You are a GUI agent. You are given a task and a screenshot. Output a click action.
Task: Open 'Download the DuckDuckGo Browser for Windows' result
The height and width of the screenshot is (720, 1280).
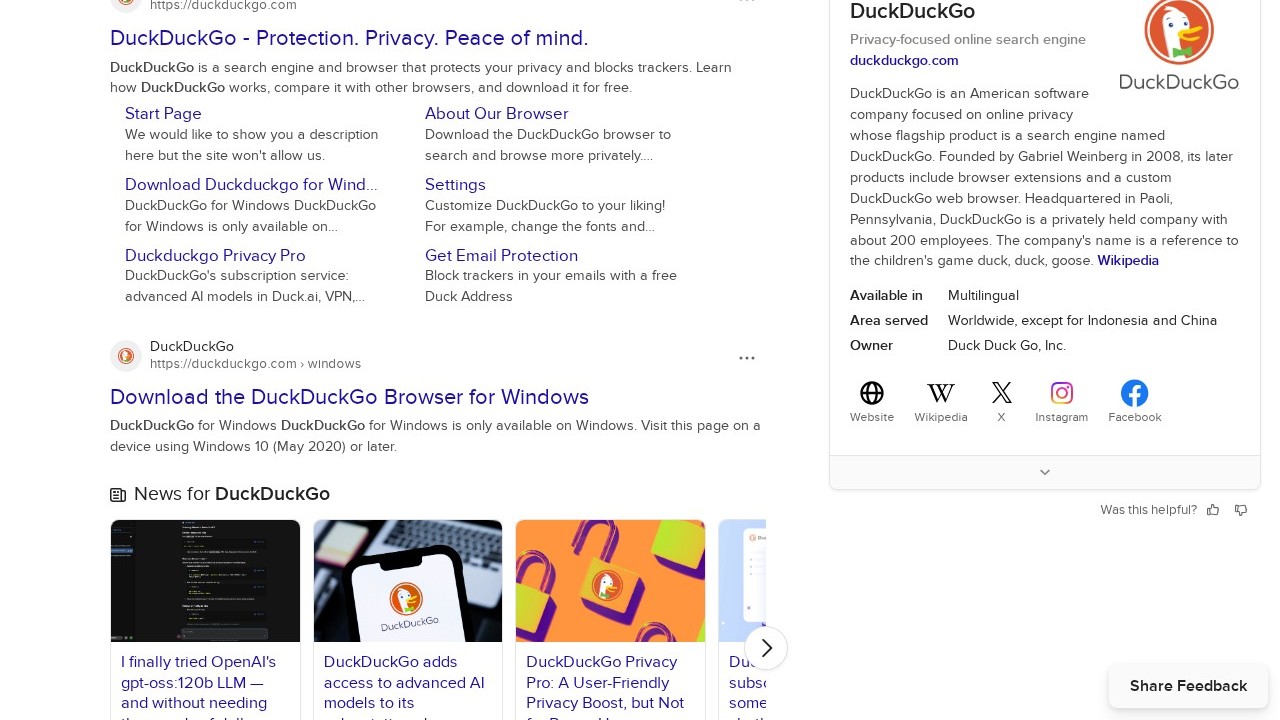coord(349,397)
